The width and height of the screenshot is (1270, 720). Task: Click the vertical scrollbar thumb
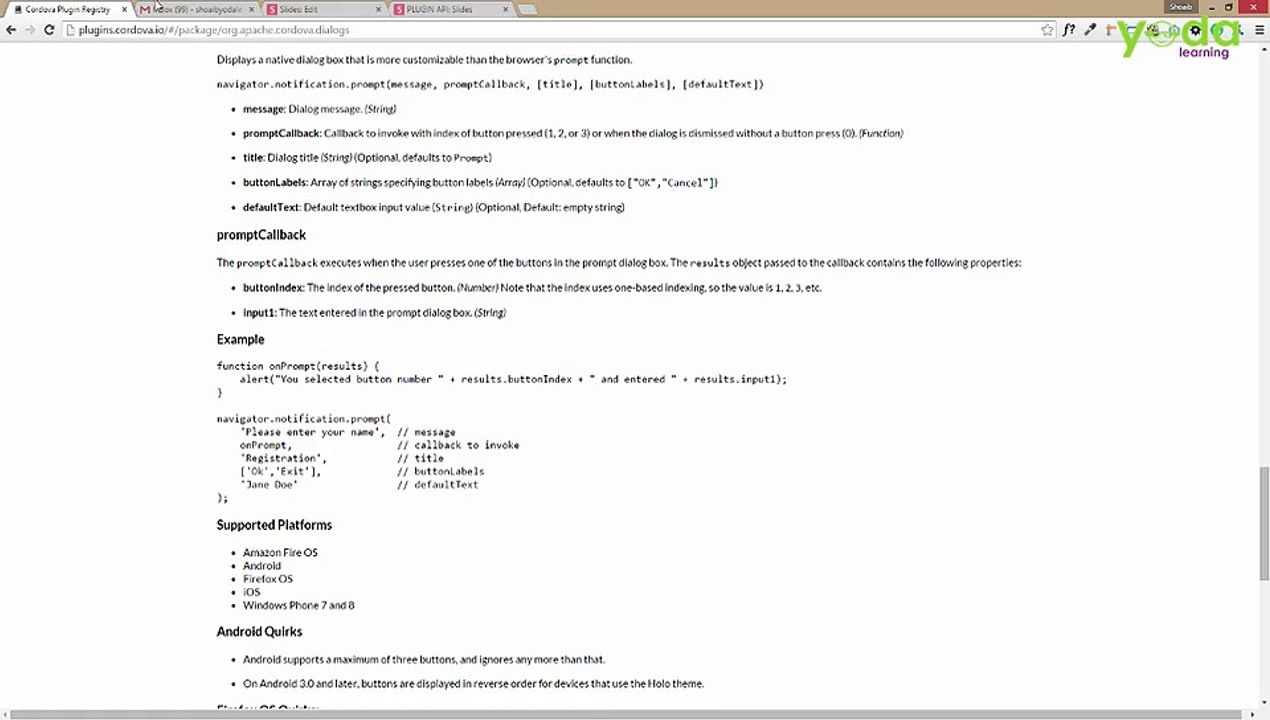tap(1263, 524)
